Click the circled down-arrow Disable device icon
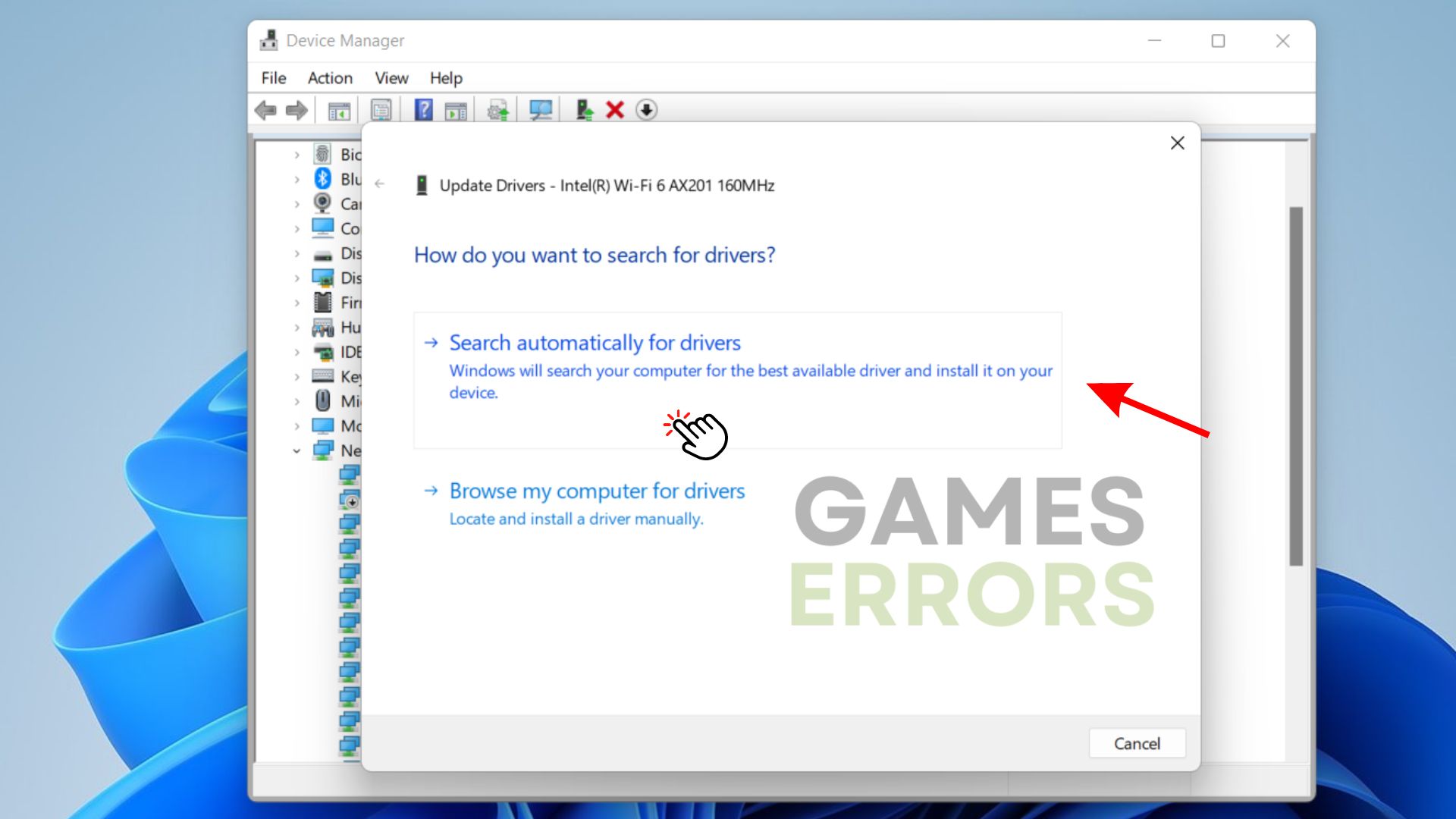This screenshot has width=1456, height=819. click(x=646, y=111)
